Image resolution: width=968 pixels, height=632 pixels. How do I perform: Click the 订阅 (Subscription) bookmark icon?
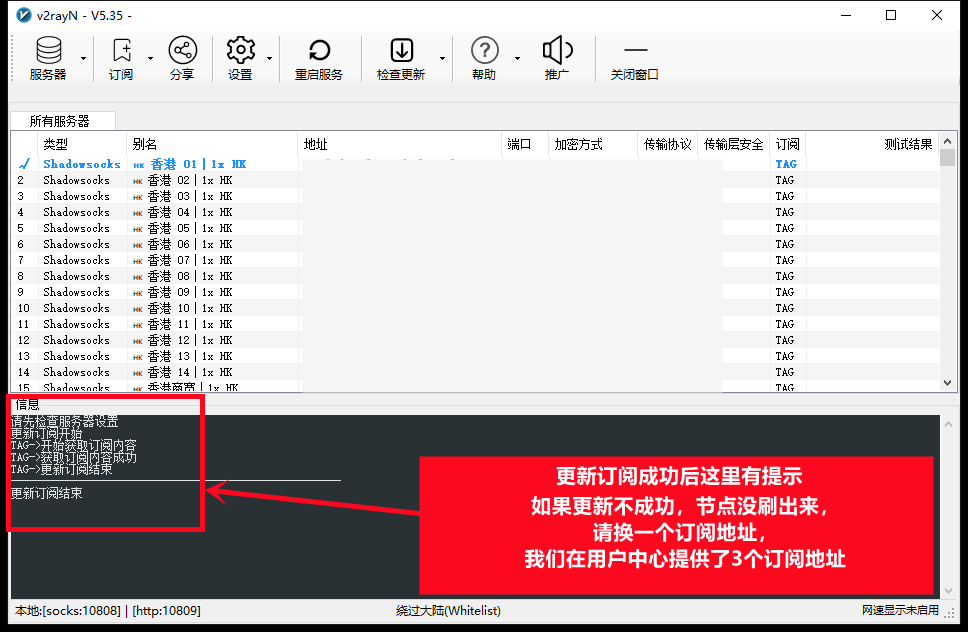121,51
